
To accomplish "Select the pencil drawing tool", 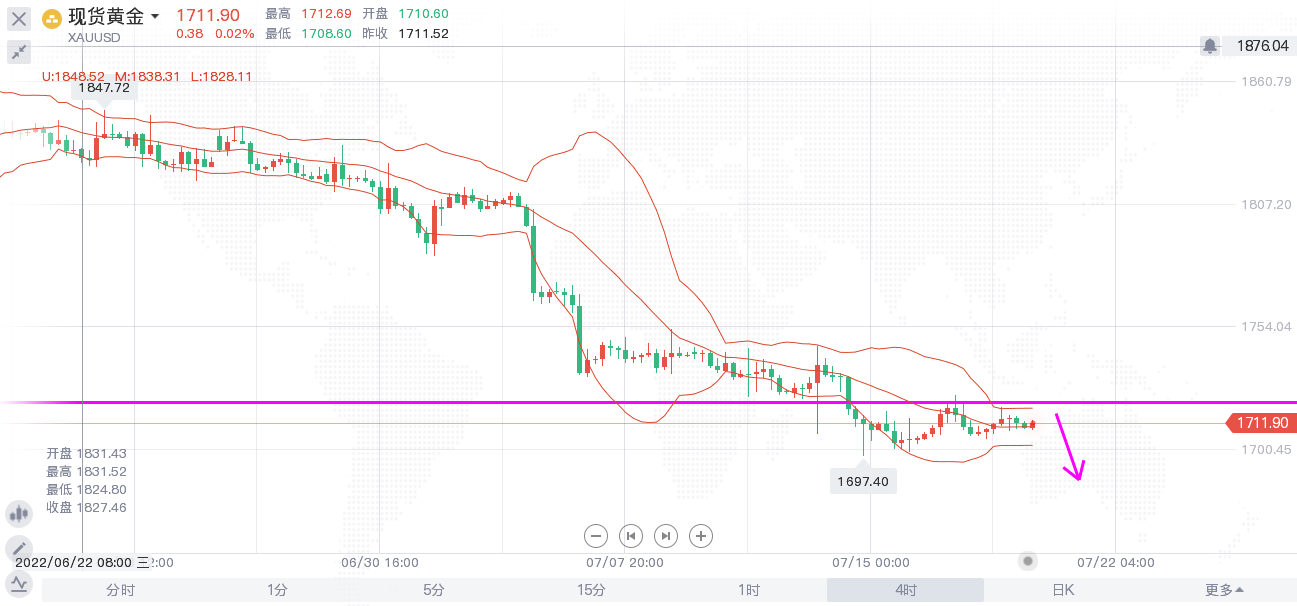I will [x=19, y=548].
